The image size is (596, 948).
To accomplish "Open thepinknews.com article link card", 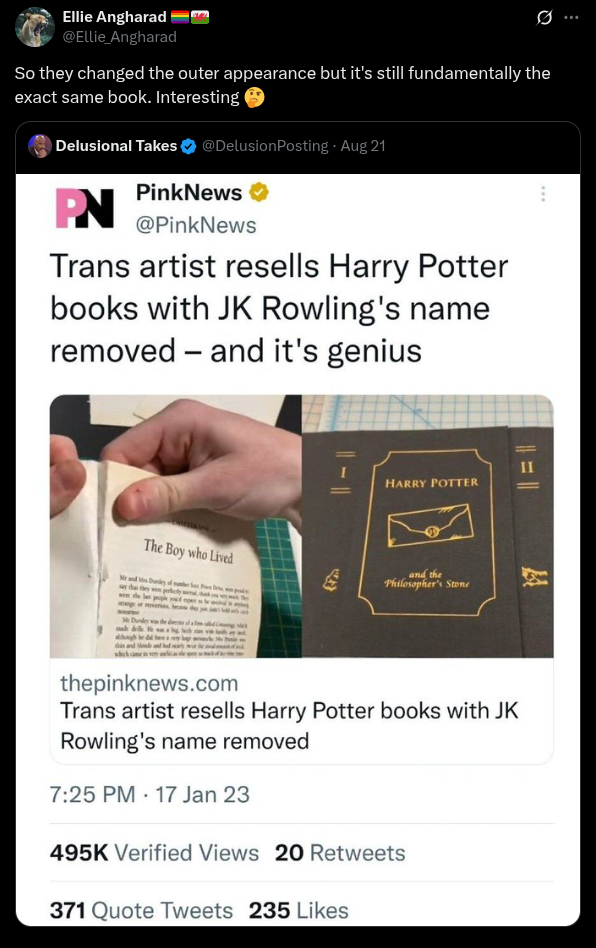I will pos(301,711).
